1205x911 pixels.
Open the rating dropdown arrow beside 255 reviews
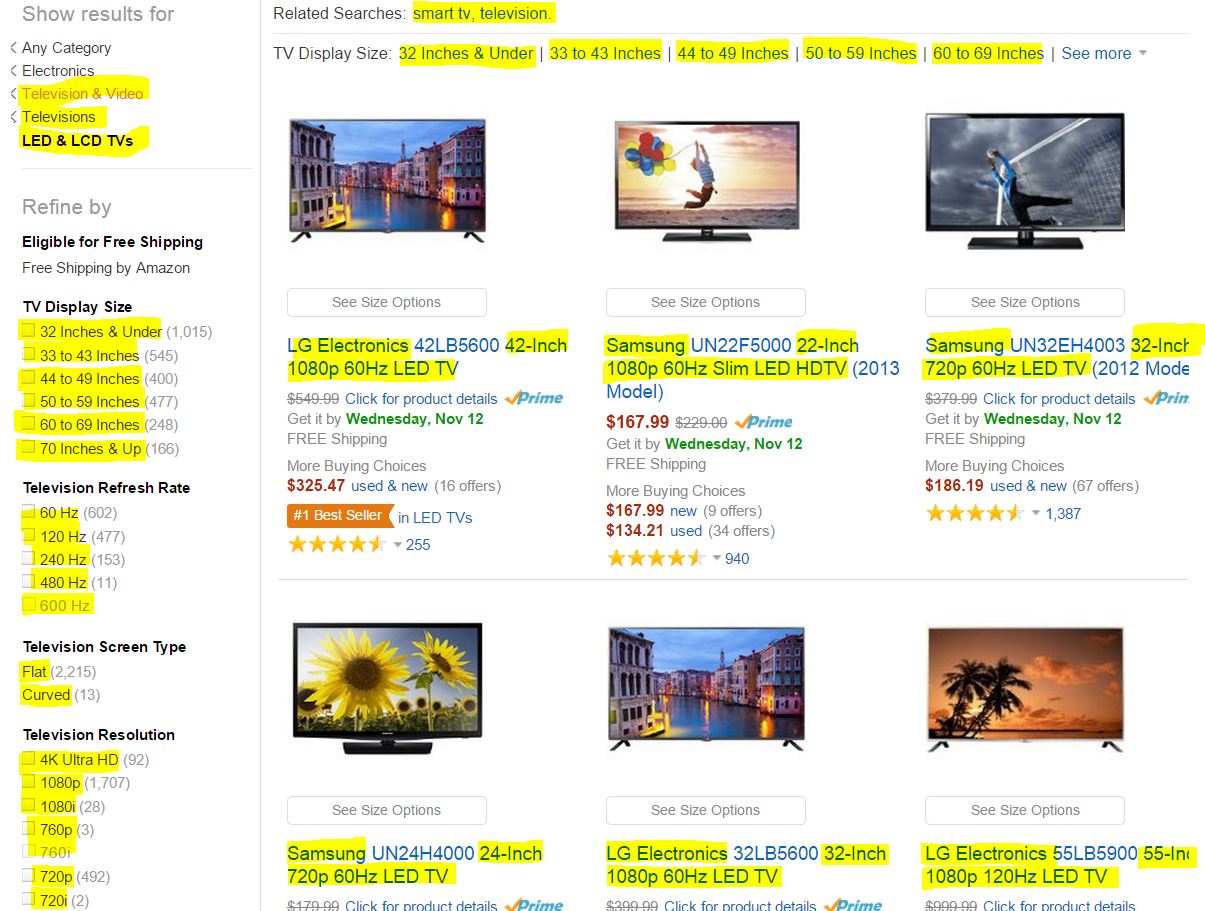(397, 545)
